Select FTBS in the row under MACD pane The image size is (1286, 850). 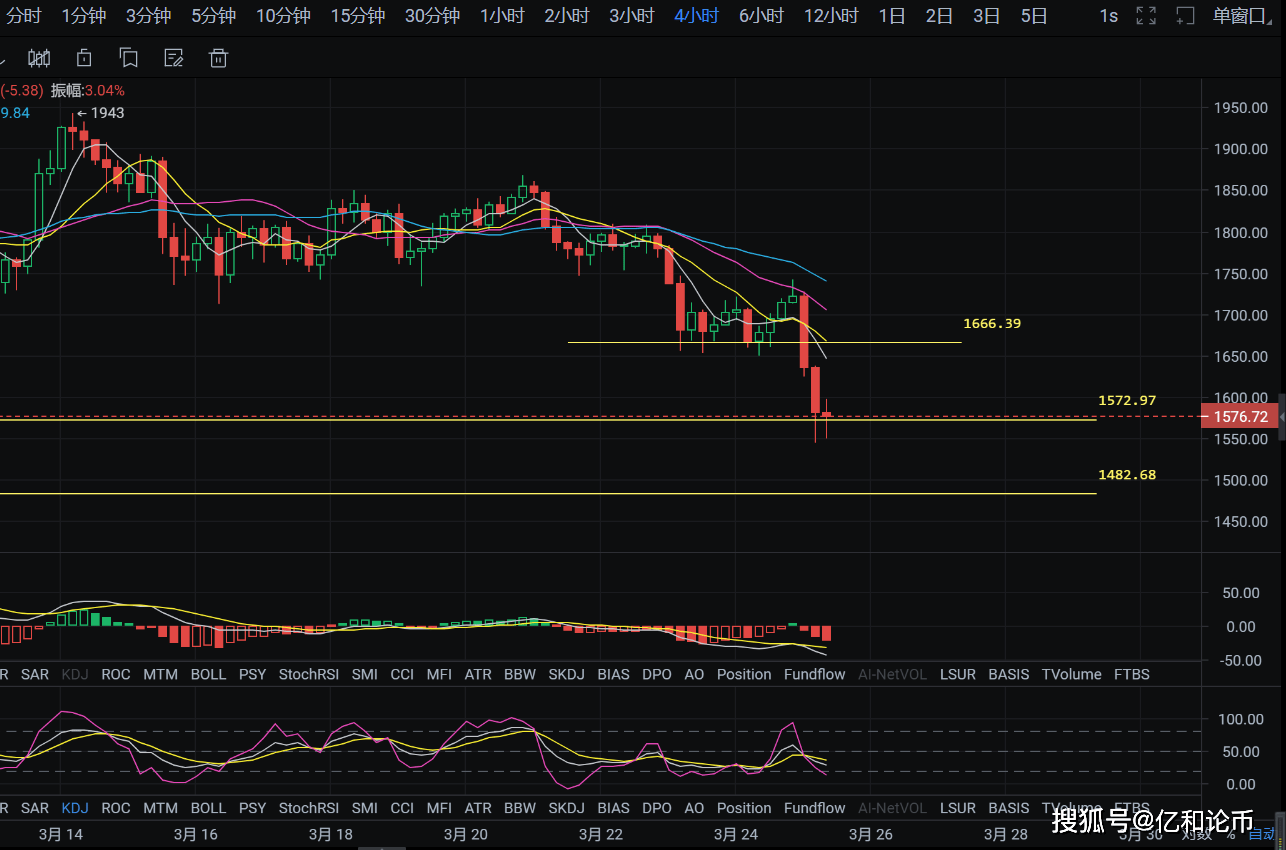(x=1132, y=674)
